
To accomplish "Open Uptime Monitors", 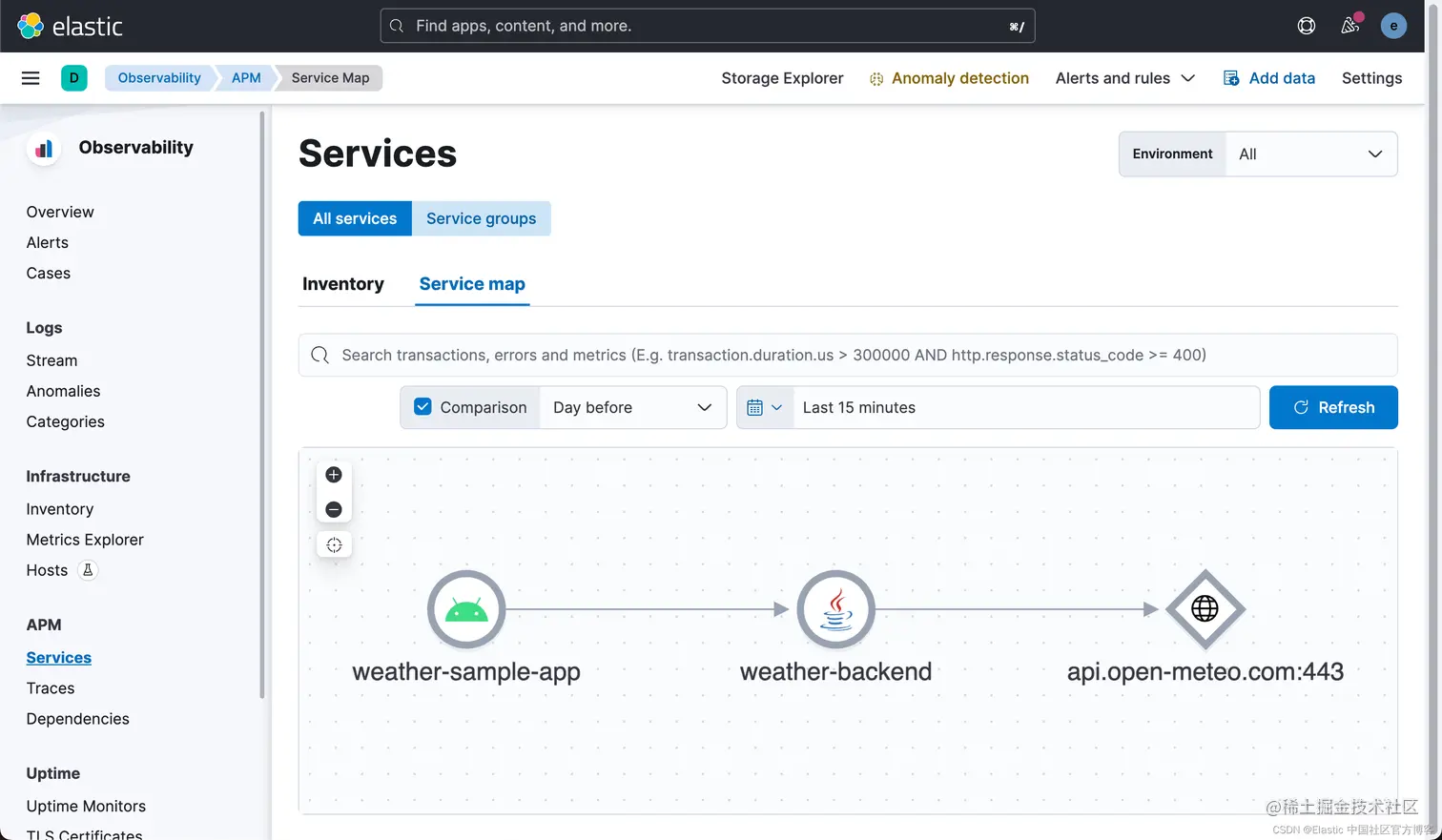I will tap(86, 807).
